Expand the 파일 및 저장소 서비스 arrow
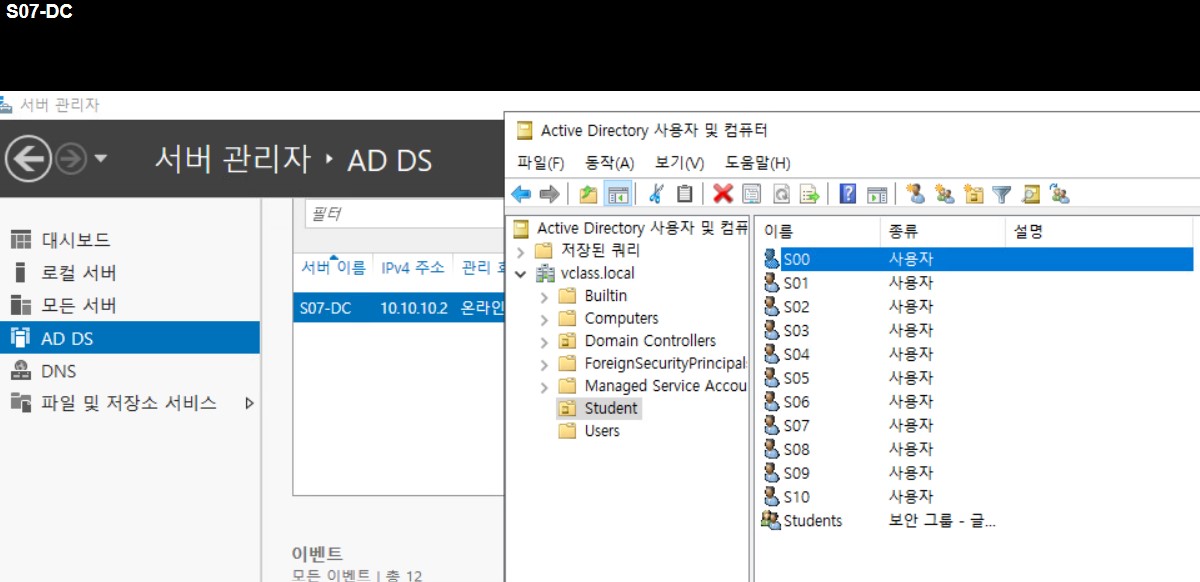This screenshot has height=582, width=1200. [x=249, y=404]
